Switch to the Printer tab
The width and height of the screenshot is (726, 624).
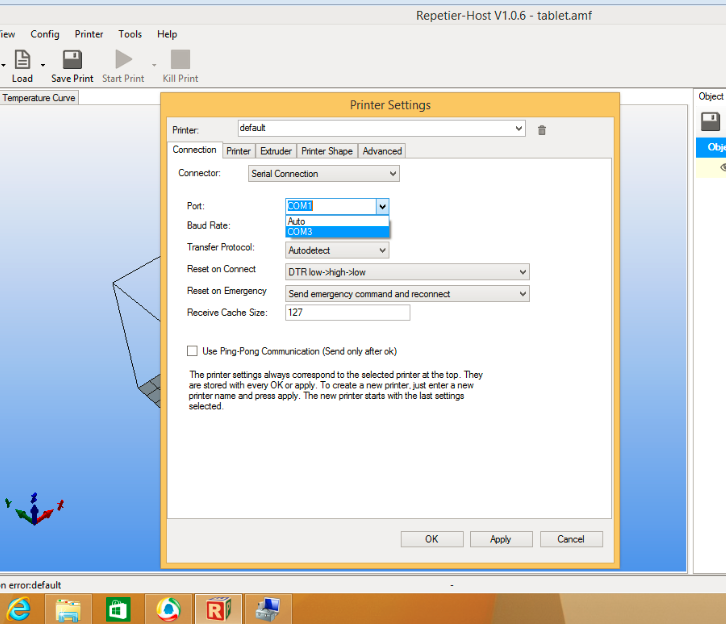(238, 151)
